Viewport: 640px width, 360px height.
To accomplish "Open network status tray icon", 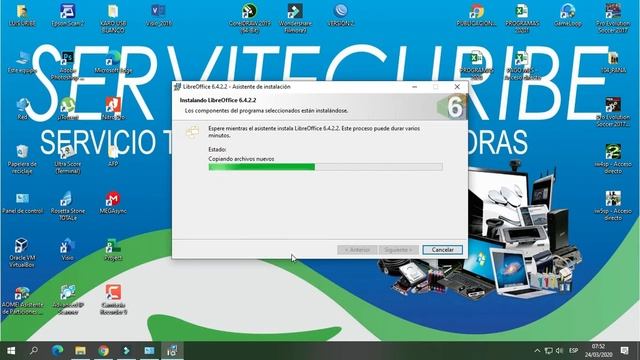I will [x=549, y=351].
